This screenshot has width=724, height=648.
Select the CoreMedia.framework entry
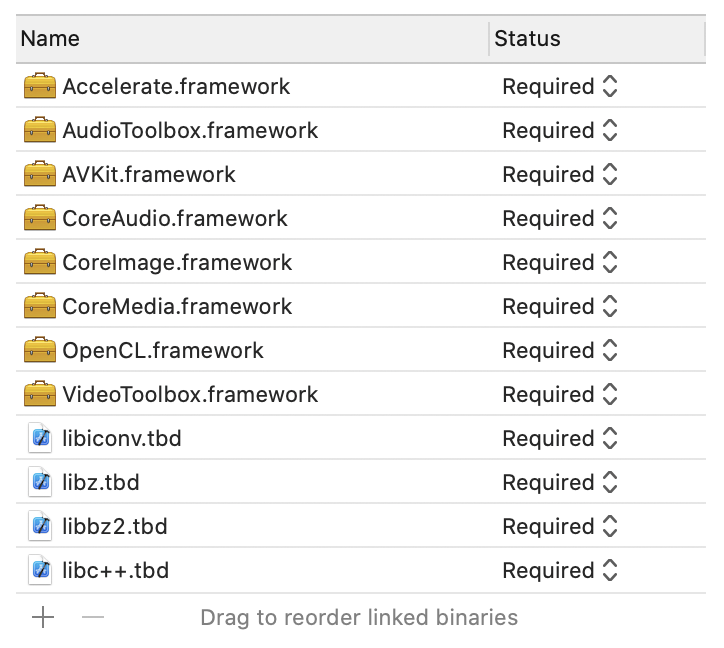click(x=177, y=307)
